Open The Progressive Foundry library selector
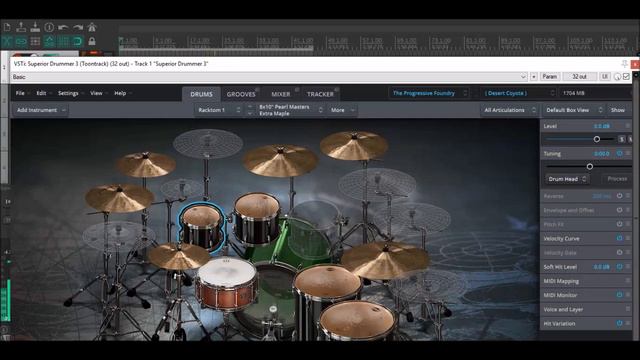The width and height of the screenshot is (640, 360). tap(428, 93)
